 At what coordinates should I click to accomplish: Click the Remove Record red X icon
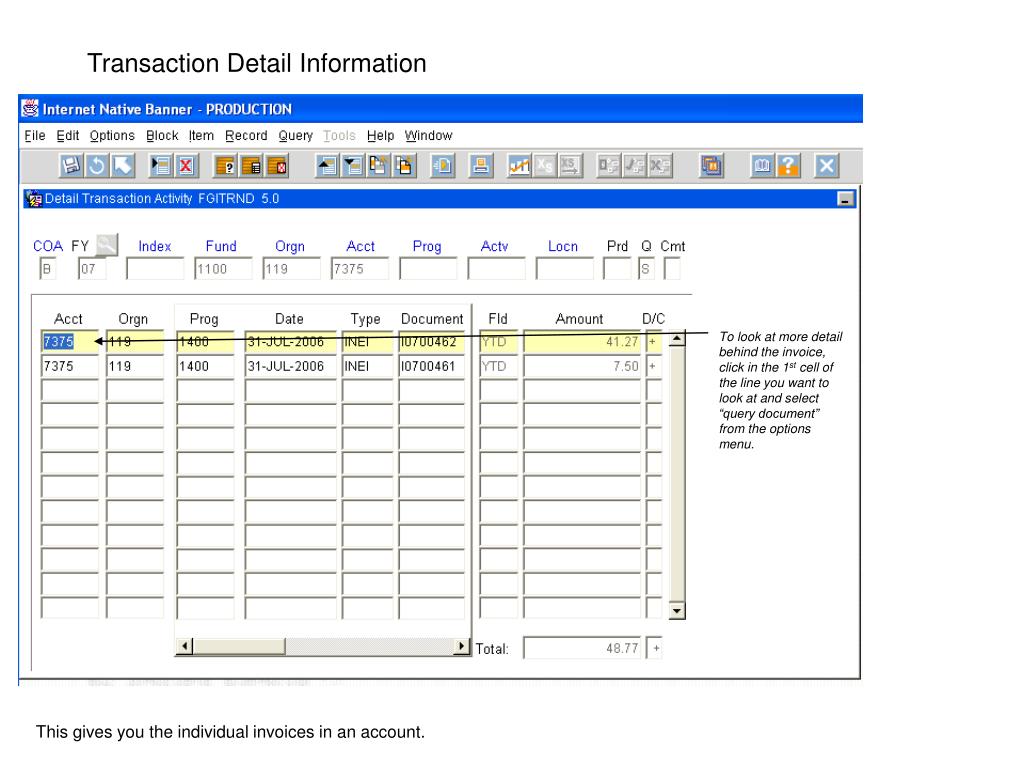pos(186,165)
